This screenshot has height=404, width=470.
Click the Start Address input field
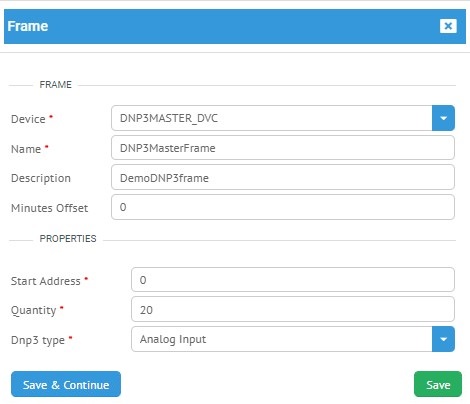(293, 279)
